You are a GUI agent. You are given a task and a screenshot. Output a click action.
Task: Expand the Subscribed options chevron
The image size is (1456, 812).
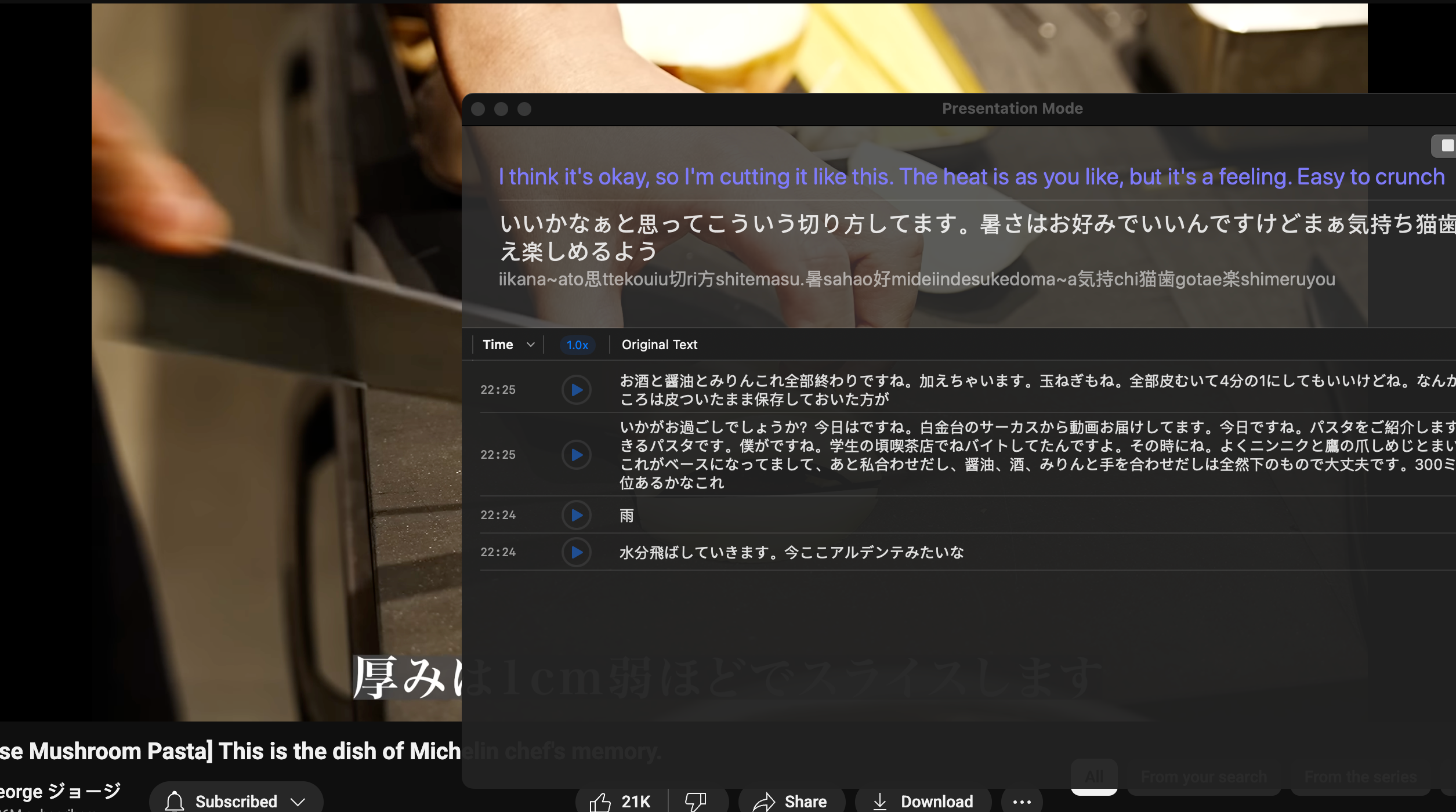(298, 802)
